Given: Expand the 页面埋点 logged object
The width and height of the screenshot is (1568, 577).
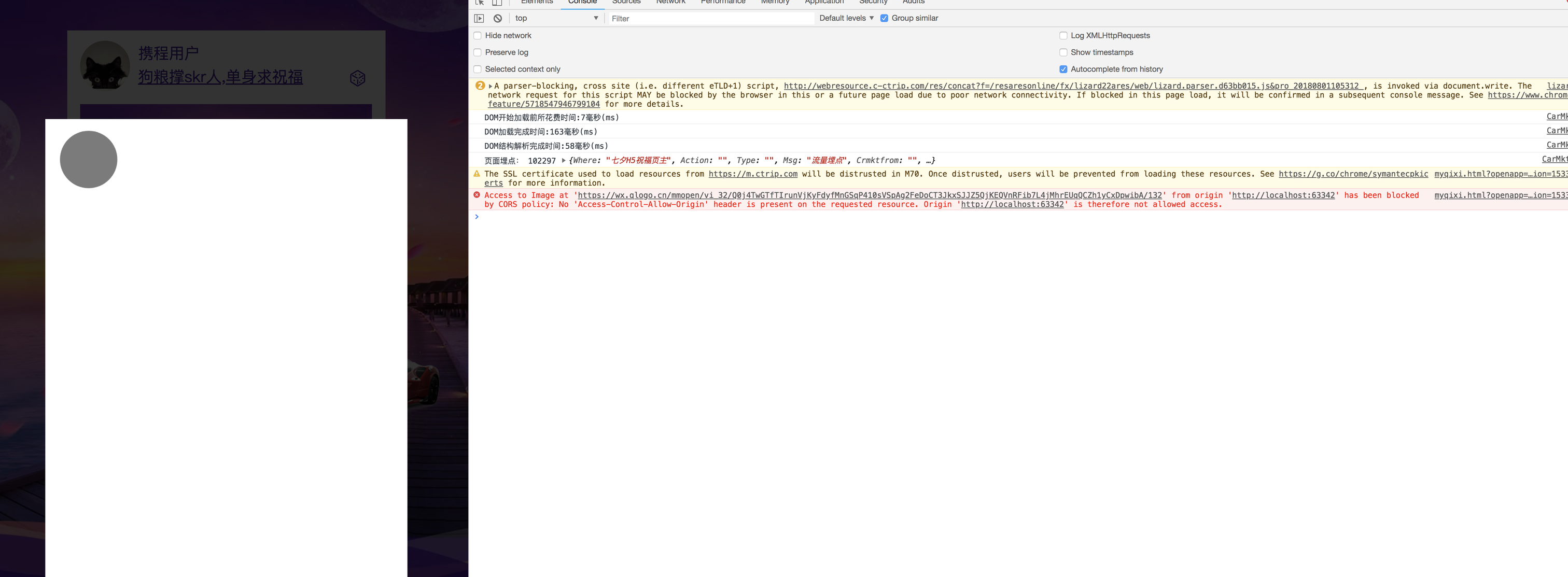Looking at the screenshot, I should 564,161.
